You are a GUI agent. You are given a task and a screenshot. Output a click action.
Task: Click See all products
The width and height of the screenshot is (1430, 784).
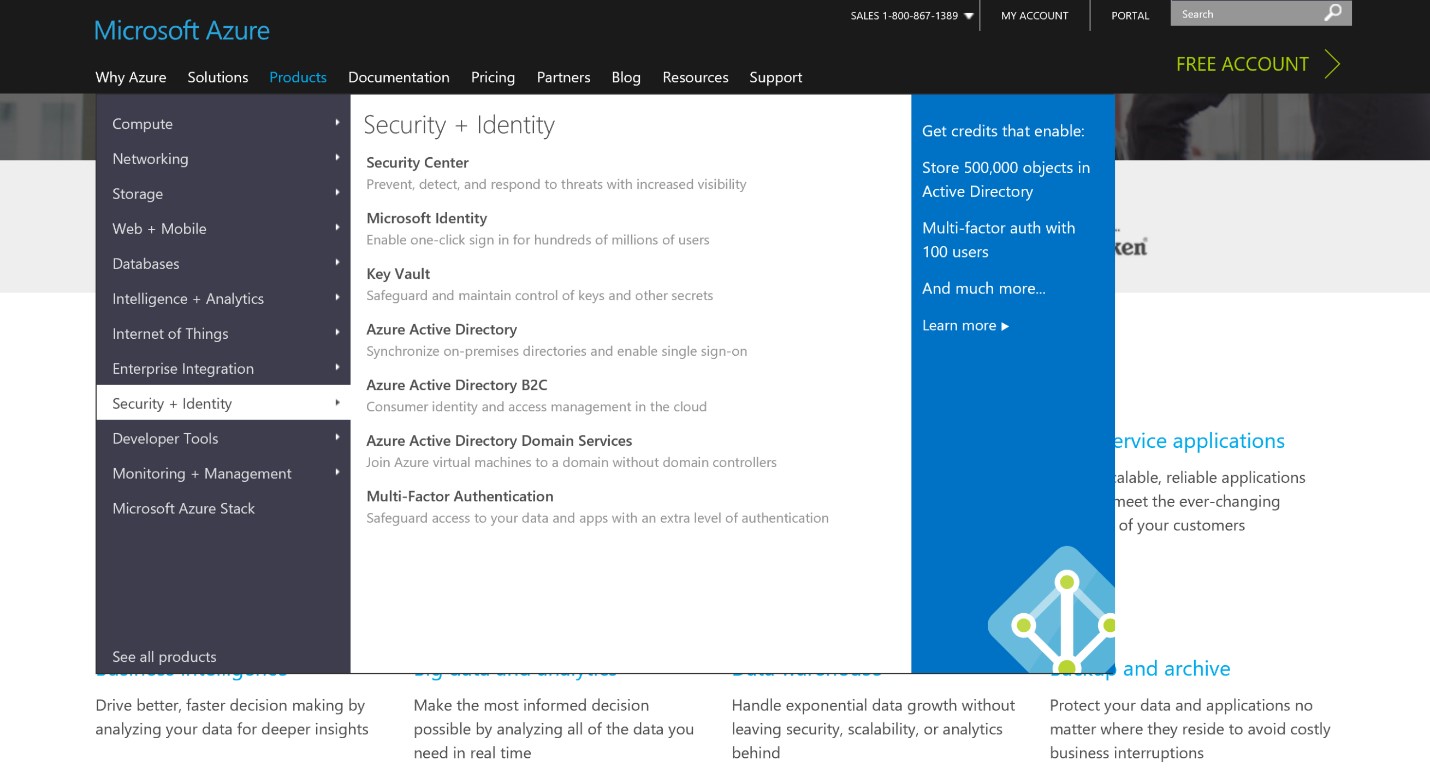click(x=164, y=657)
